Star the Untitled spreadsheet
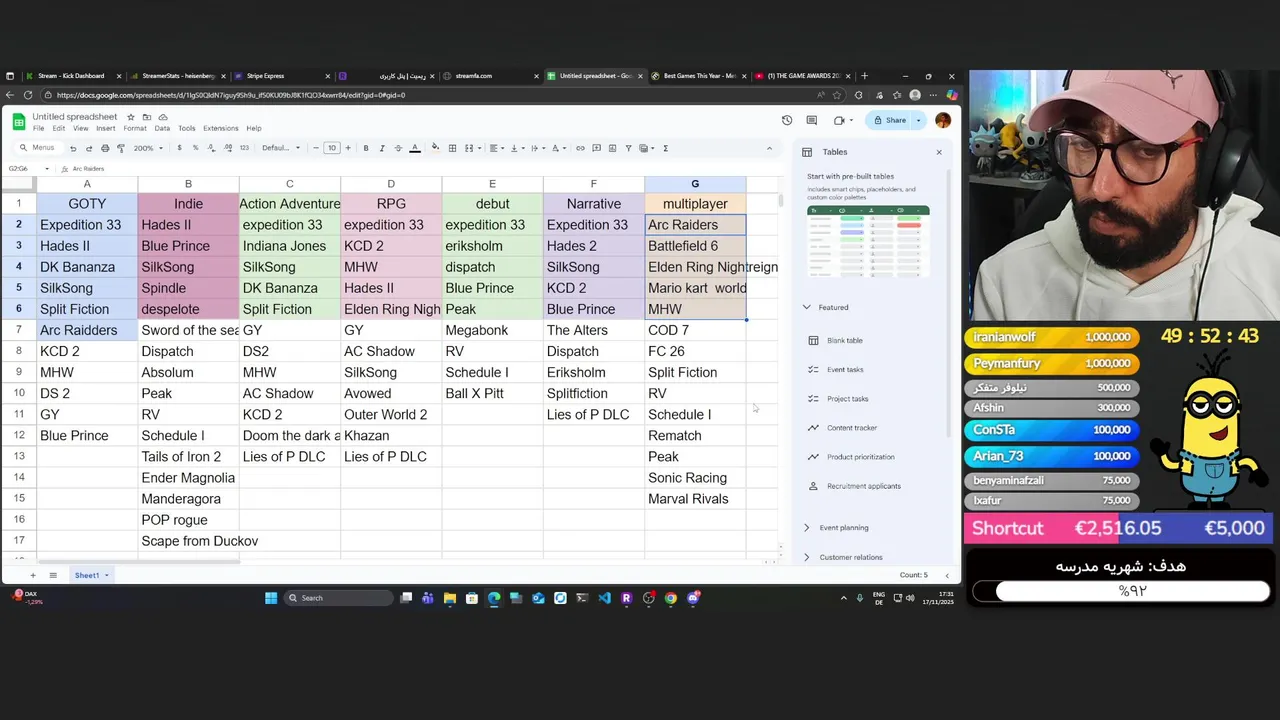This screenshot has width=1280, height=720. click(130, 117)
